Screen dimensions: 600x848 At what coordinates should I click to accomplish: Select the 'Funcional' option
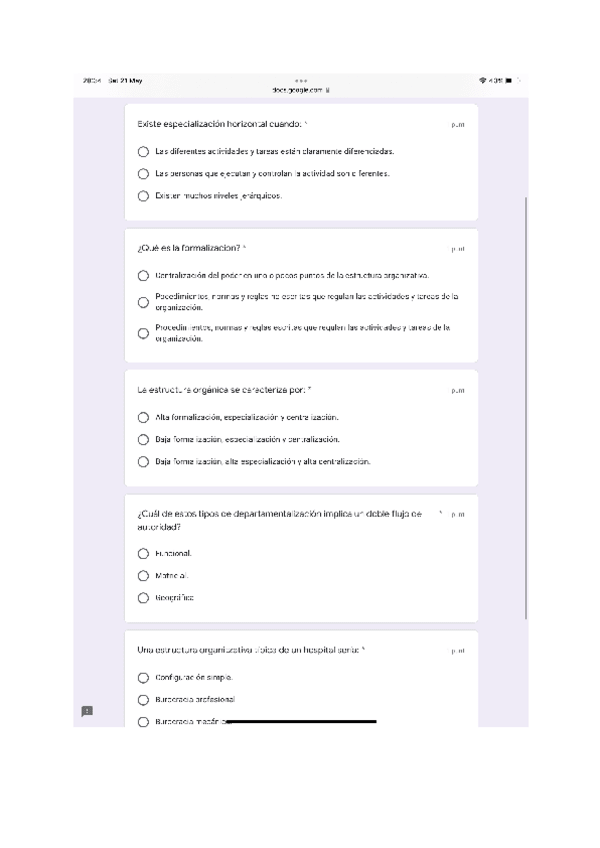[x=143, y=553]
